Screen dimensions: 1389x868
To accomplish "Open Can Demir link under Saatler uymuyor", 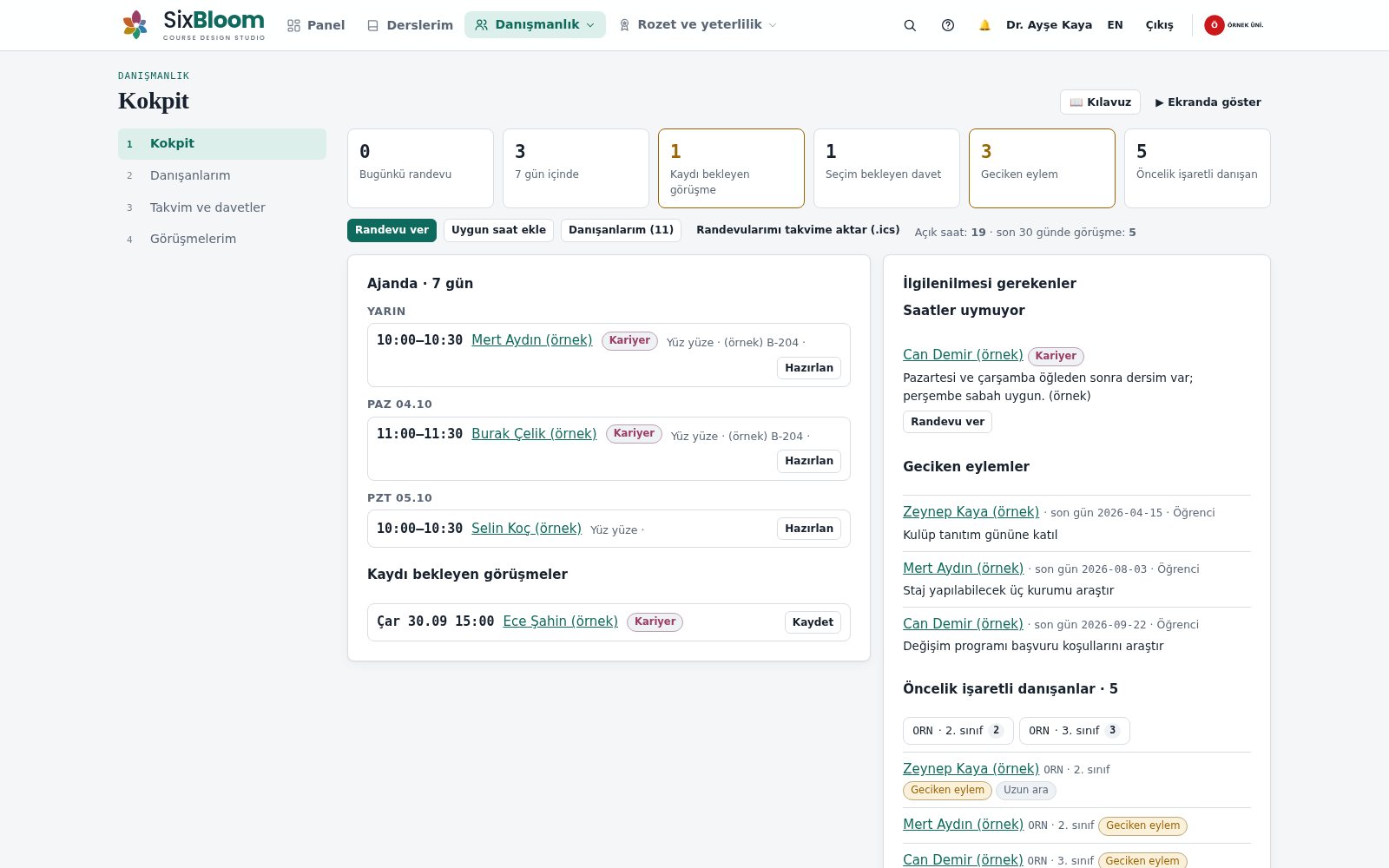I will pyautogui.click(x=963, y=355).
